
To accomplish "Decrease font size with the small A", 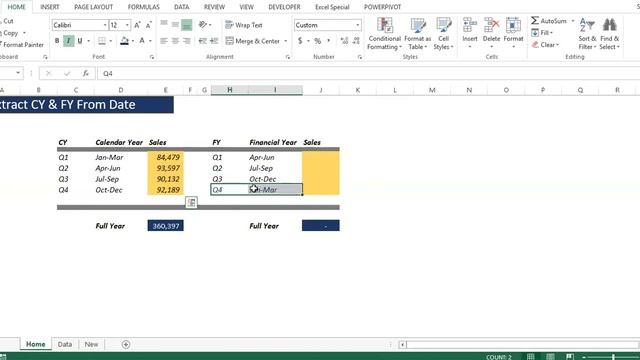I will [x=149, y=25].
